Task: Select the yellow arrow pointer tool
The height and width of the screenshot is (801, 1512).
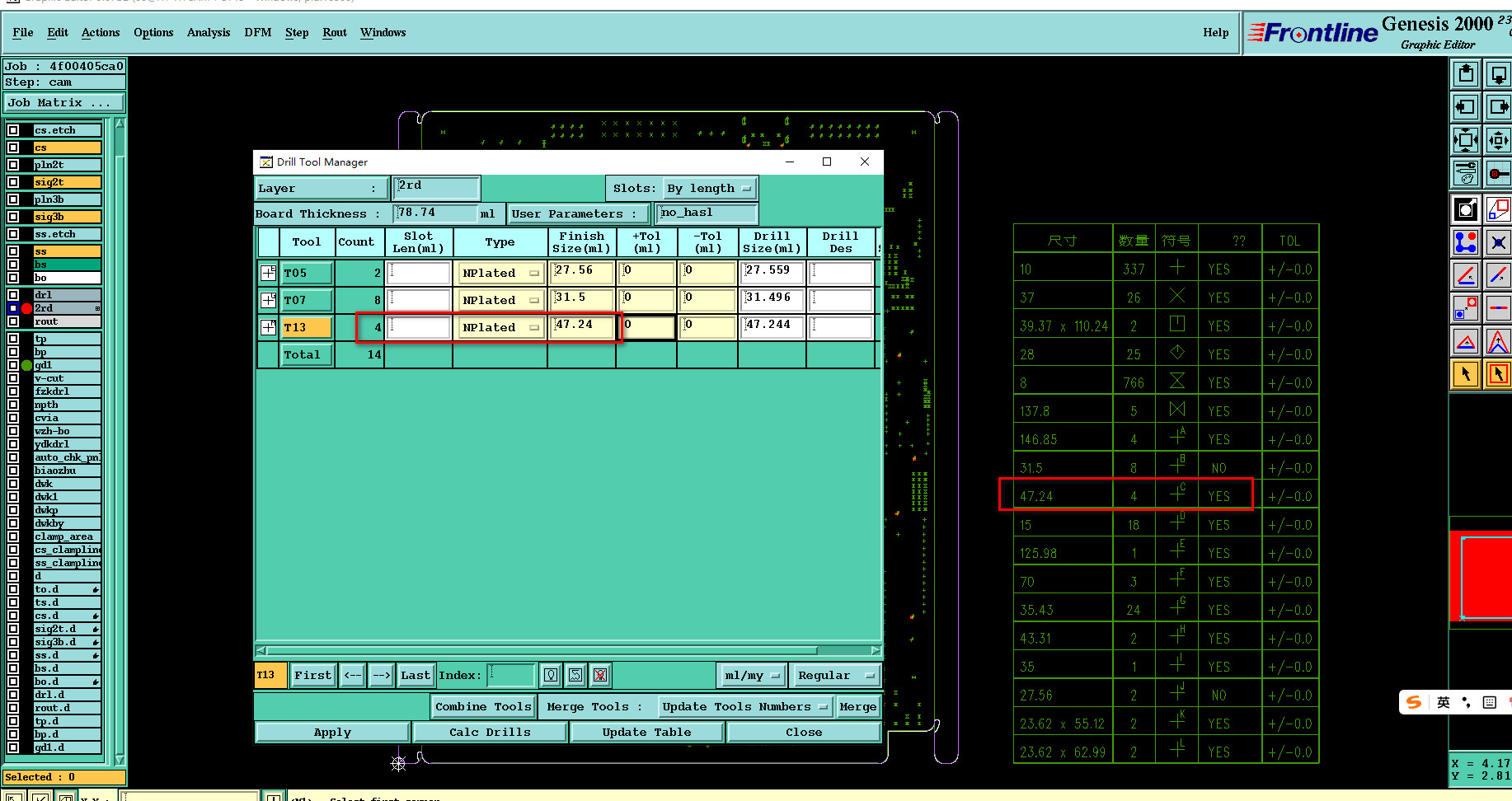Action: coord(1465,374)
